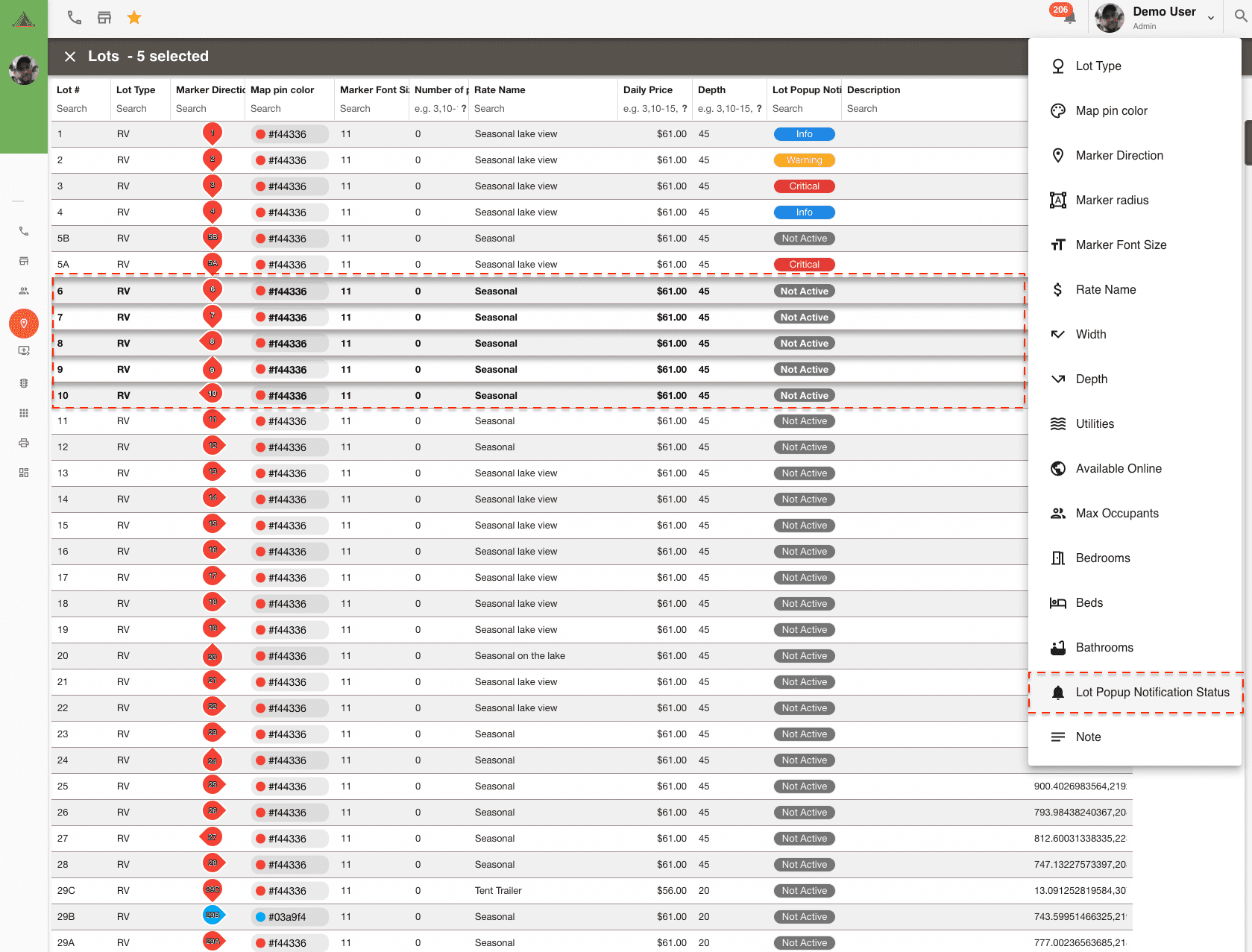Deselect the selected lot 6 row

click(538, 291)
